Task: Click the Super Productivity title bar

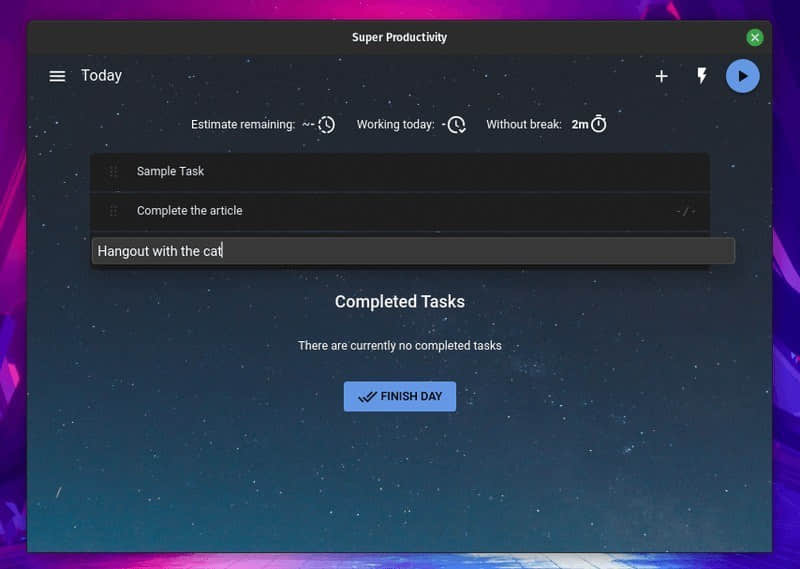Action: [399, 37]
